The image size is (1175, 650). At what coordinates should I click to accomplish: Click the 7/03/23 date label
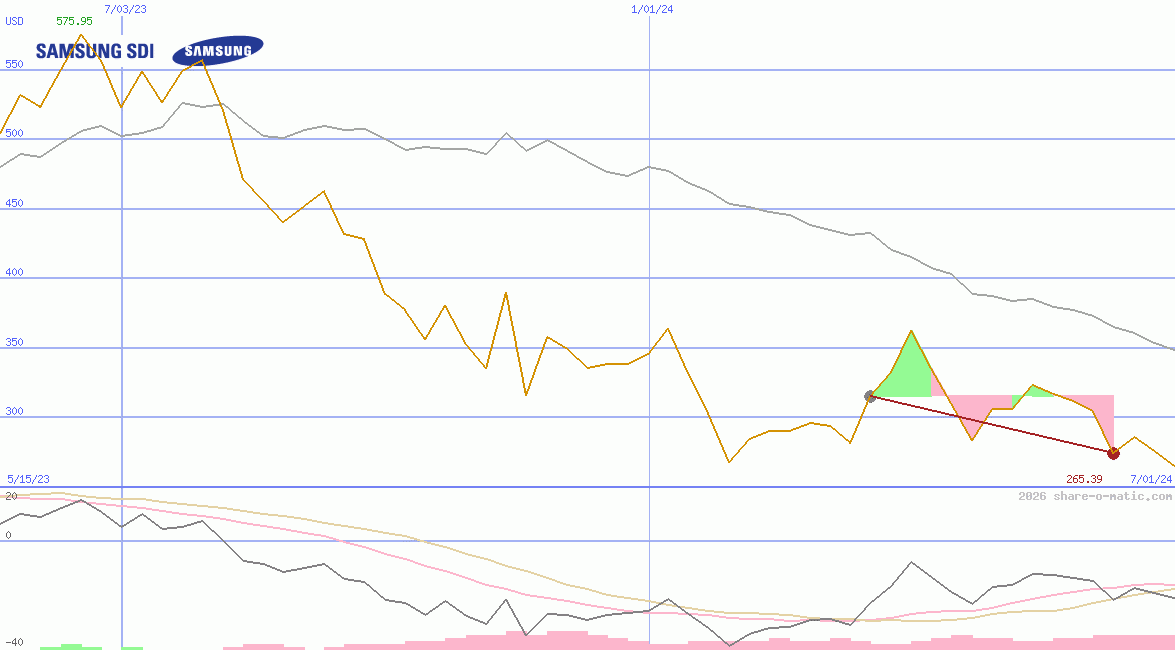click(125, 9)
